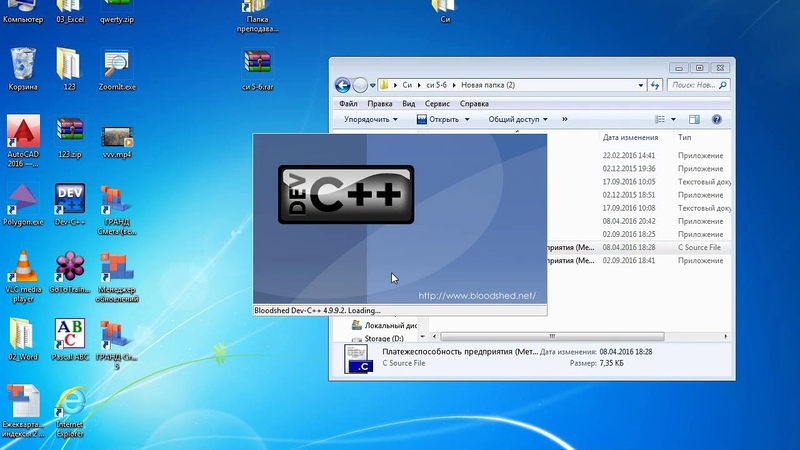The image size is (800, 450).
Task: Expand the arrow next to Открыть
Action: (x=467, y=119)
